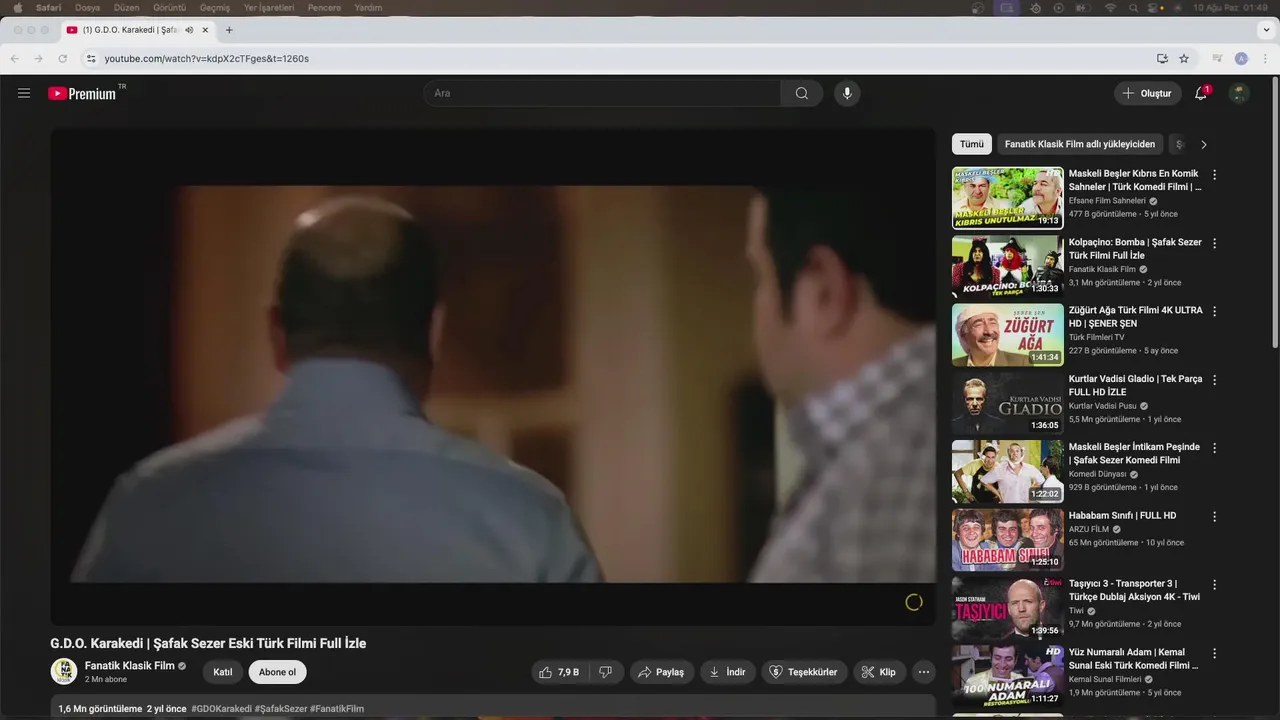
Task: Like the video with thumbs up
Action: coord(560,672)
